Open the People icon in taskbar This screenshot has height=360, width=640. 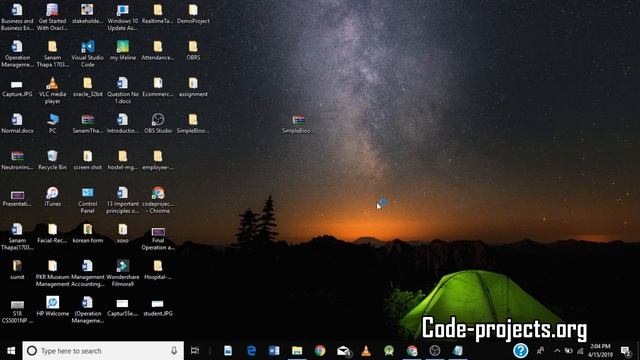(x=540, y=351)
